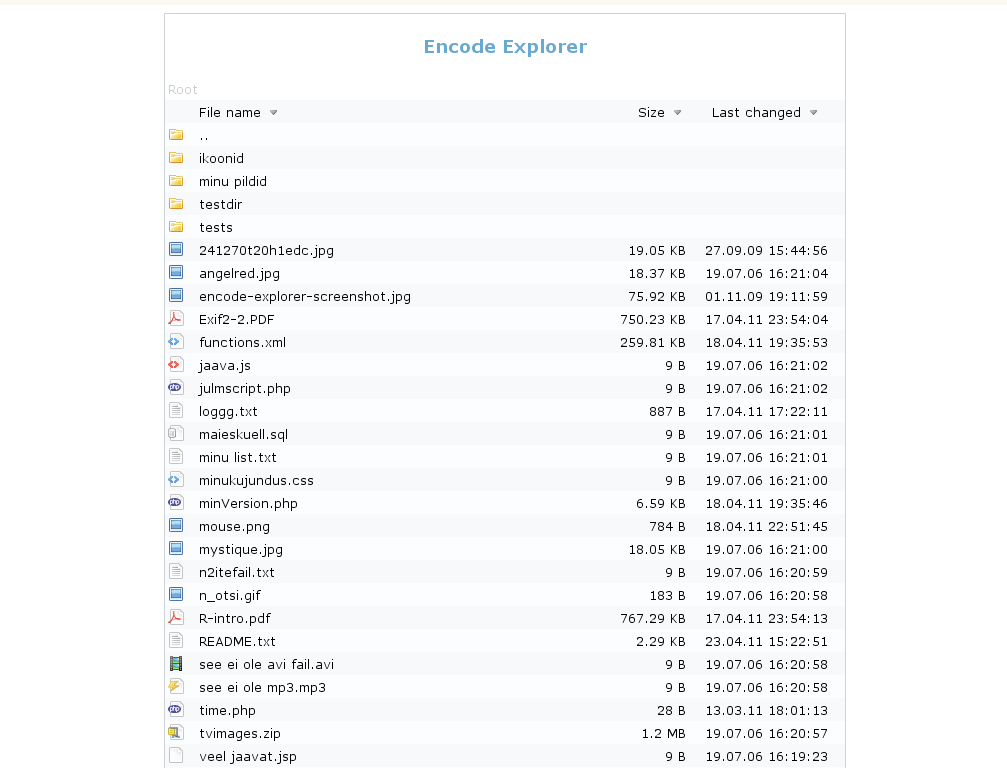Click the PHP icon beside minVersion.php
The height and width of the screenshot is (768, 1007).
click(x=176, y=503)
